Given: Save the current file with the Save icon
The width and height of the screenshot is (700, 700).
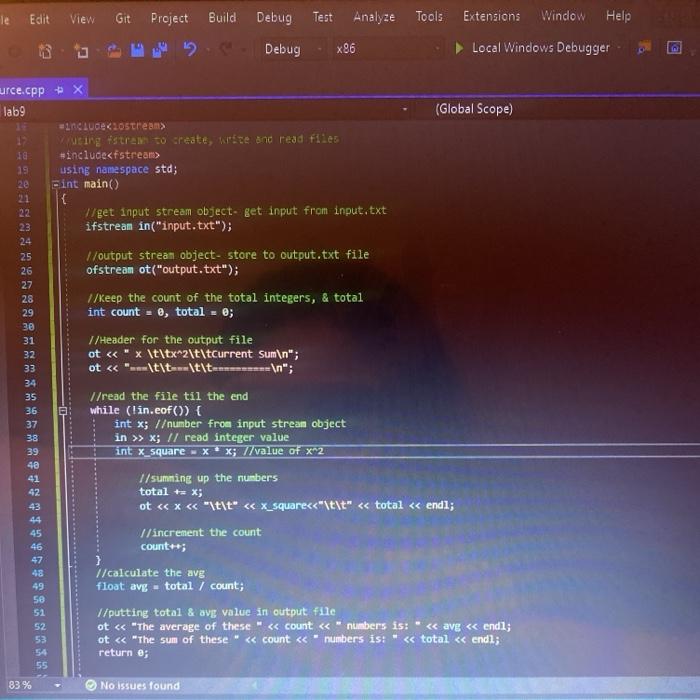Looking at the screenshot, I should [x=138, y=50].
